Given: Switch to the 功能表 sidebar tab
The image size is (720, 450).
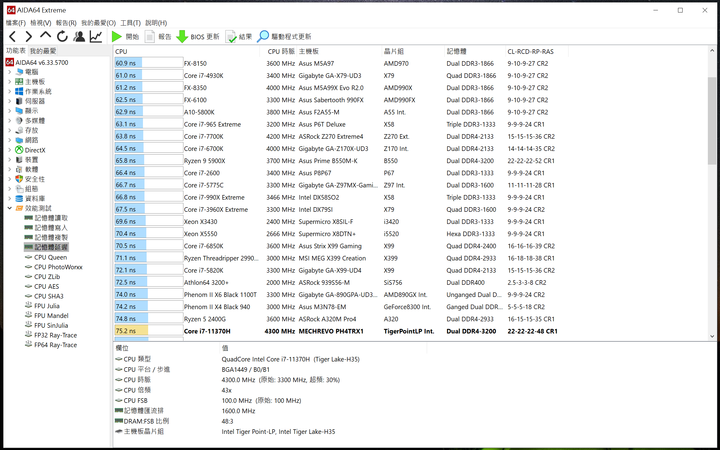Looking at the screenshot, I should 16,51.
